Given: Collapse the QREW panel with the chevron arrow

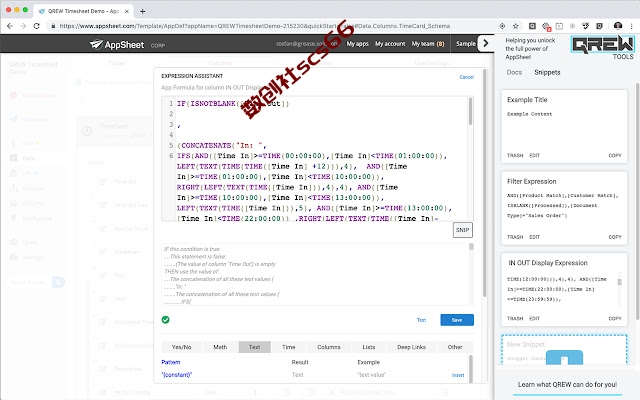Looking at the screenshot, I should click(485, 43).
